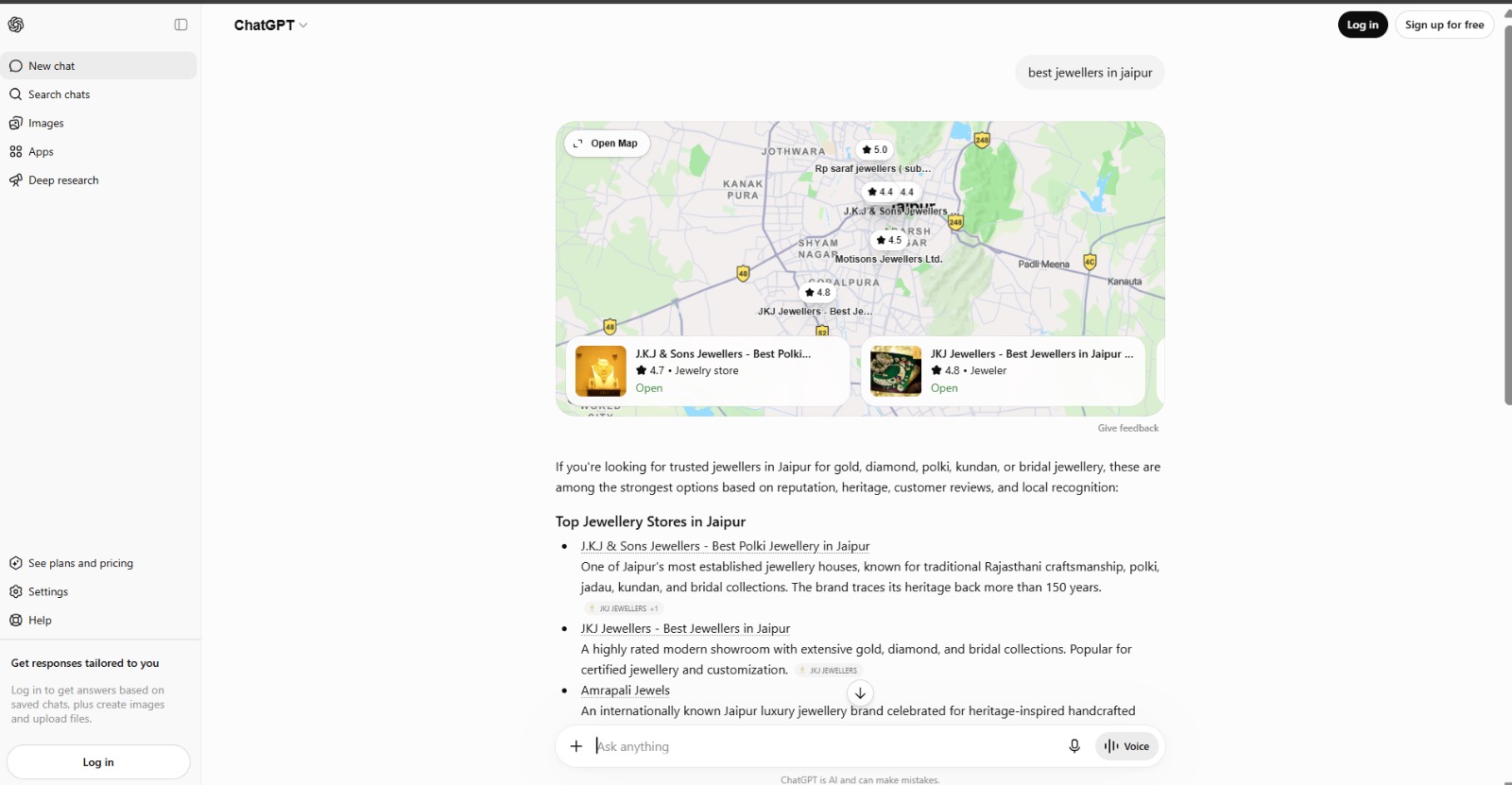Click the J.K.J & Sons card thumbnail

point(601,371)
